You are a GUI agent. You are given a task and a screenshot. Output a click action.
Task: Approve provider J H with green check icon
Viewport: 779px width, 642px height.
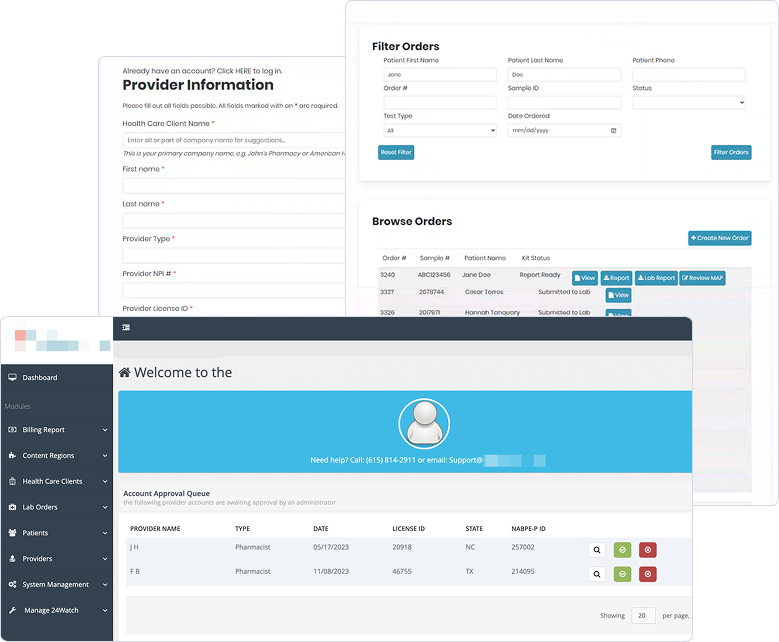pos(622,550)
